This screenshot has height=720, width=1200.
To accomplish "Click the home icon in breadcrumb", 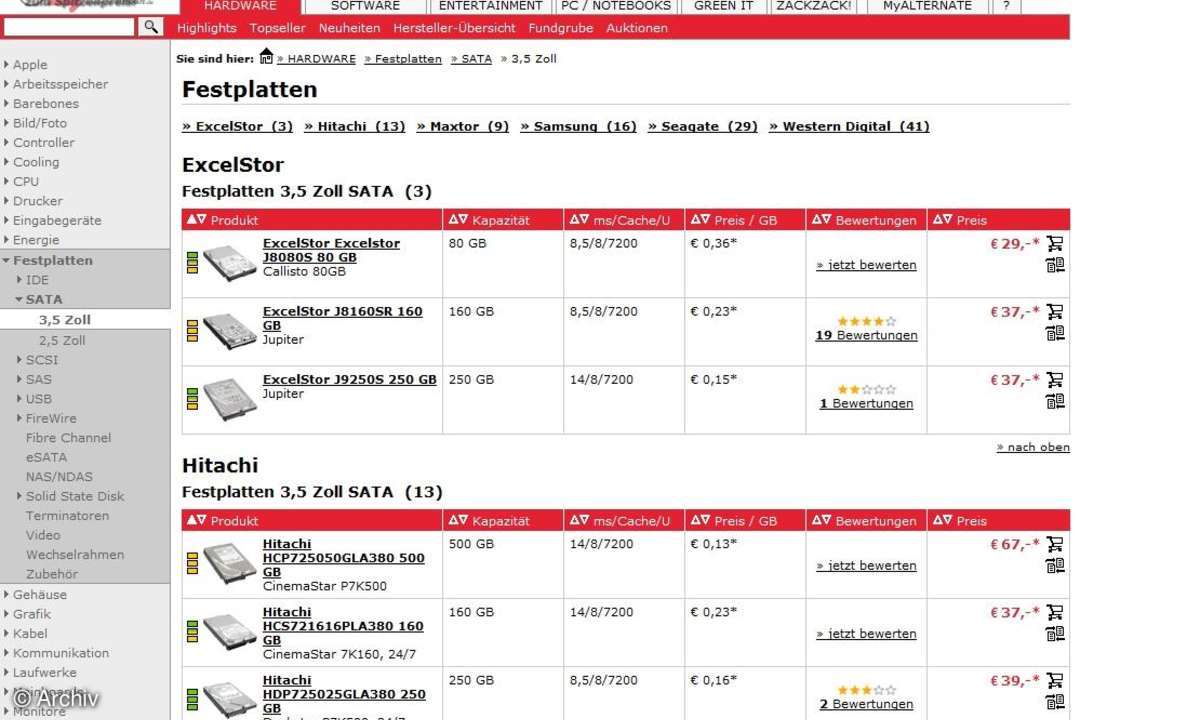I will click(266, 57).
